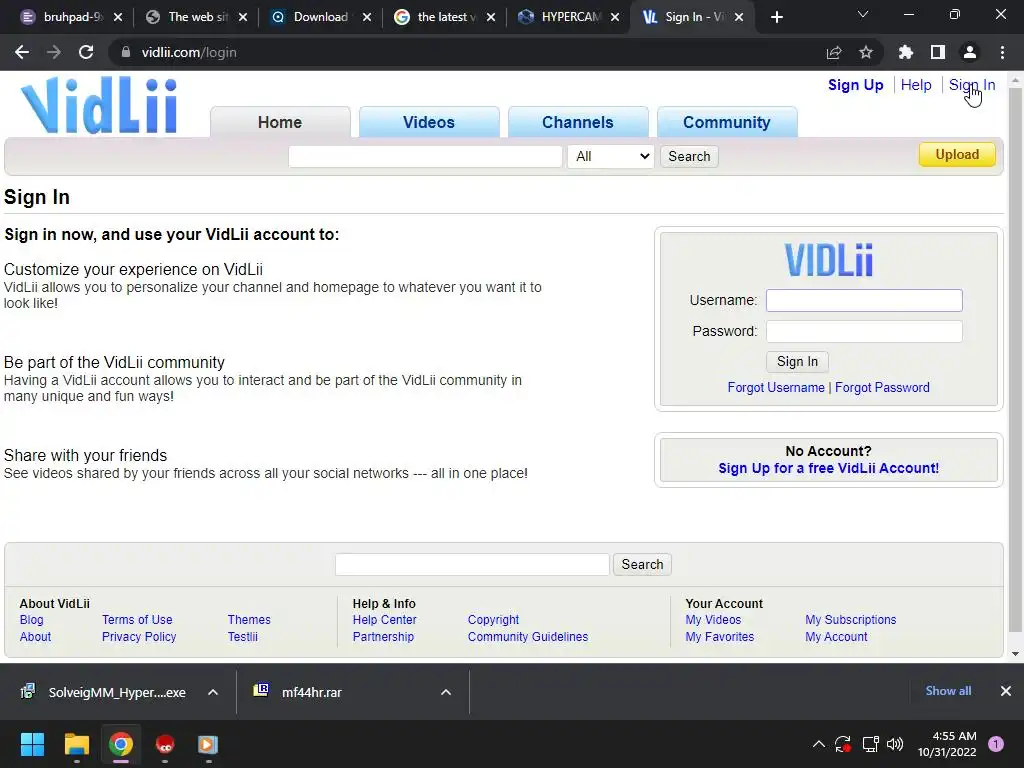Open the media player taskbar icon
This screenshot has width=1024, height=768.
[208, 744]
